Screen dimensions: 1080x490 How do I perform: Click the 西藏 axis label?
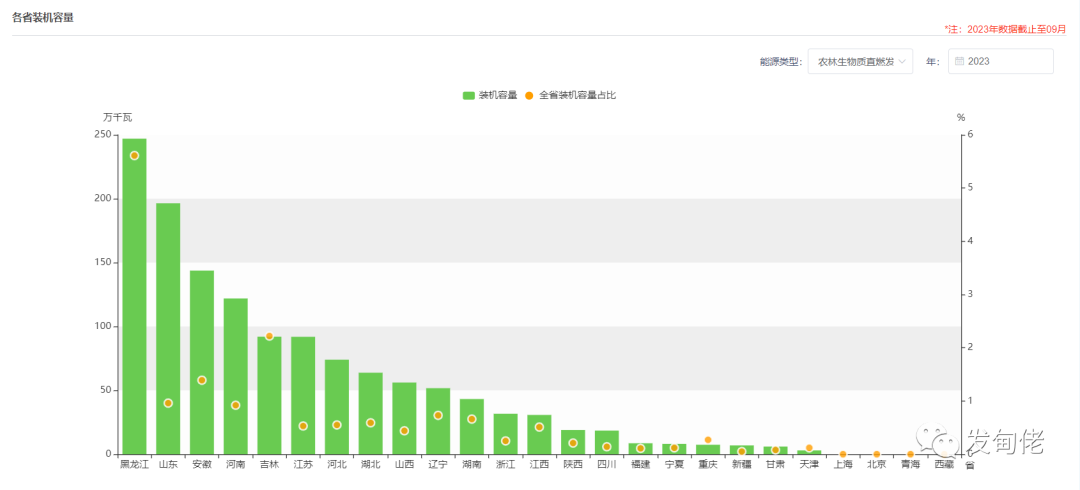(944, 465)
